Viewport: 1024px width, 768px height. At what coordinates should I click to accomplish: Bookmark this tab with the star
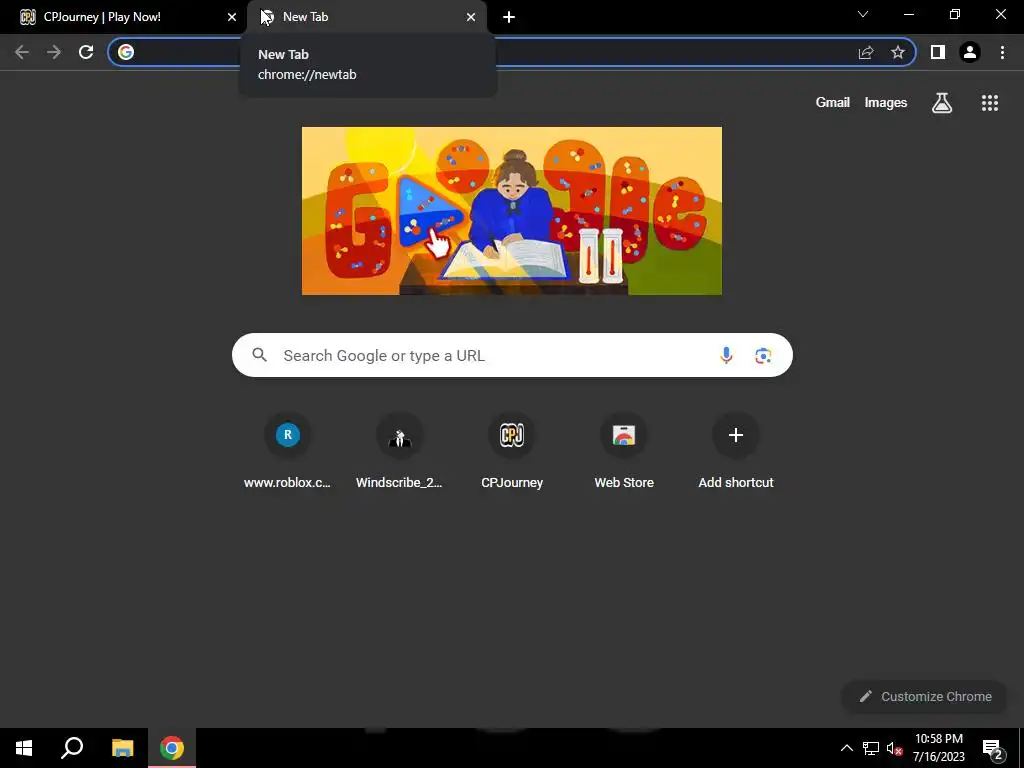[x=898, y=52]
